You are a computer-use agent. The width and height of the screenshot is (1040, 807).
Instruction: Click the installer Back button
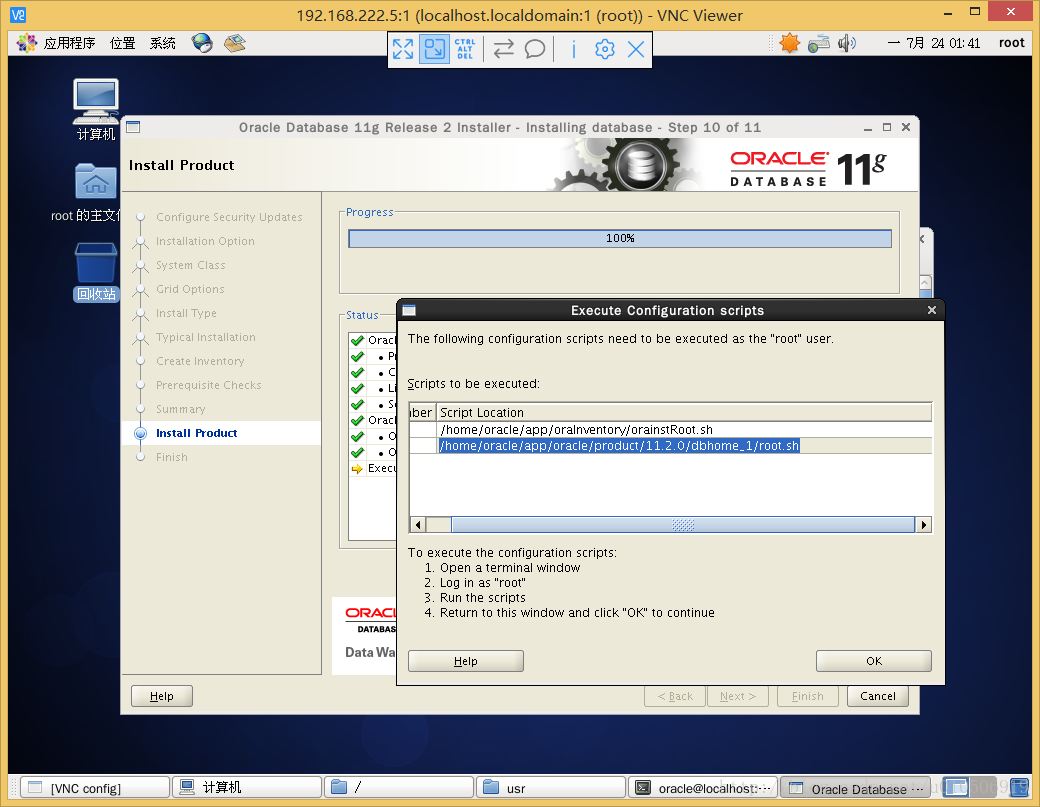[x=675, y=696]
